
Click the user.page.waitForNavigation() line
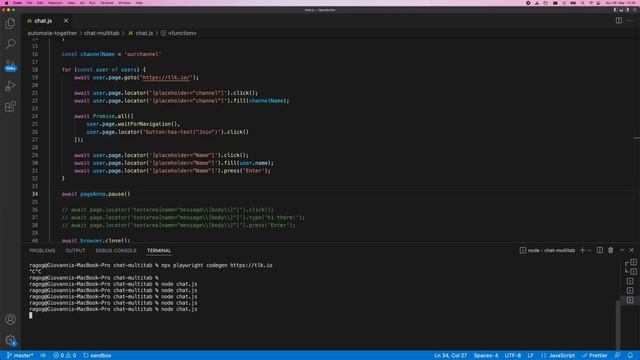point(133,124)
